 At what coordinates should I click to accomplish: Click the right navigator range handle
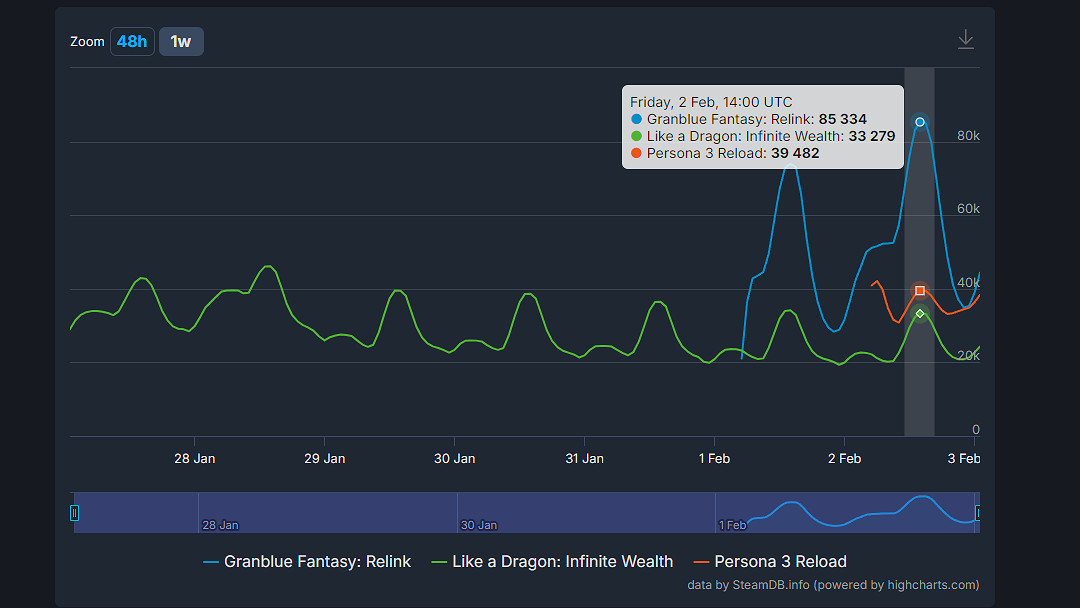[x=978, y=513]
